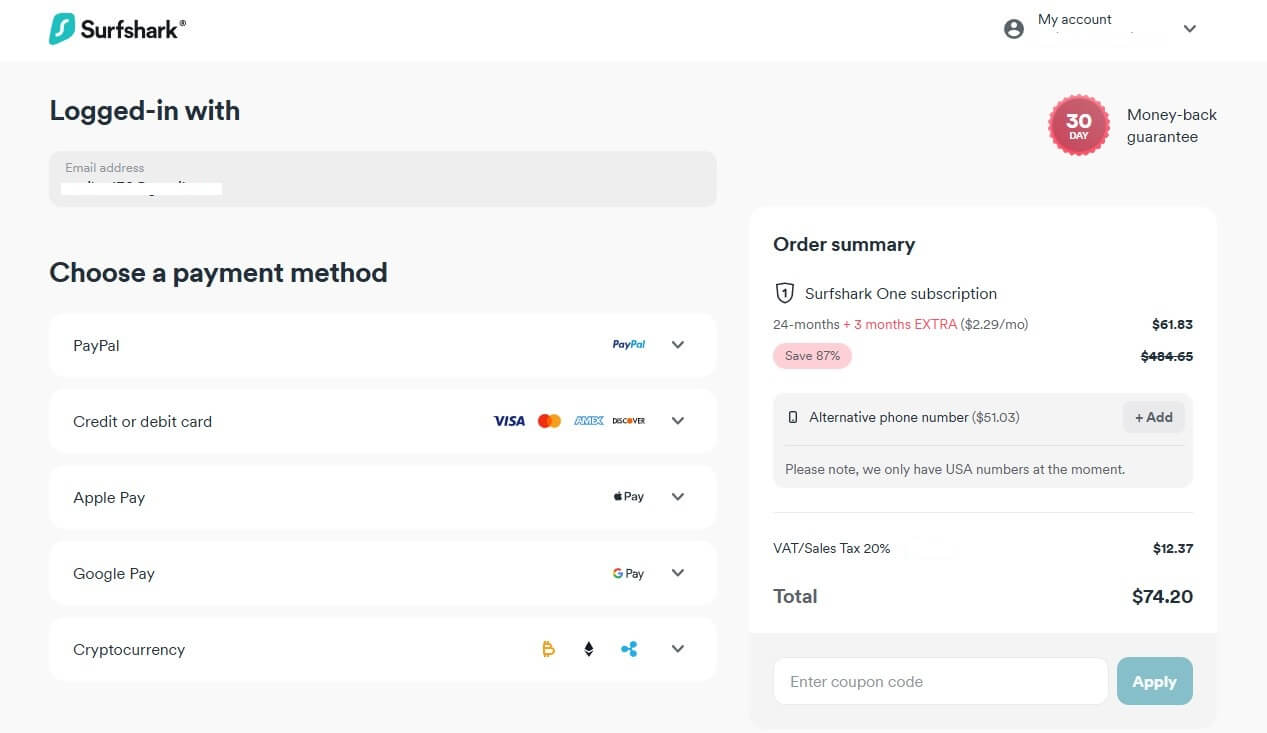1267x733 pixels.
Task: Click the Apply coupon button
Action: [1154, 681]
